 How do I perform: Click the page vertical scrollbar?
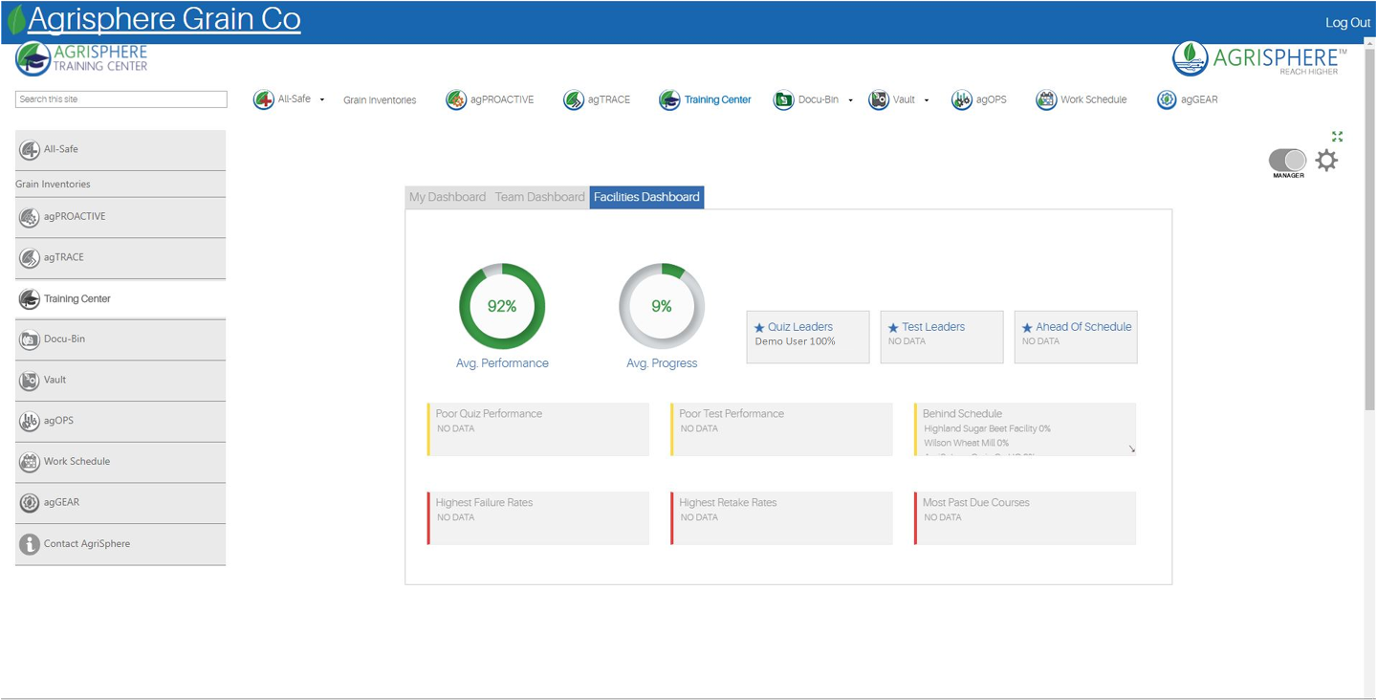pyautogui.click(x=1369, y=230)
